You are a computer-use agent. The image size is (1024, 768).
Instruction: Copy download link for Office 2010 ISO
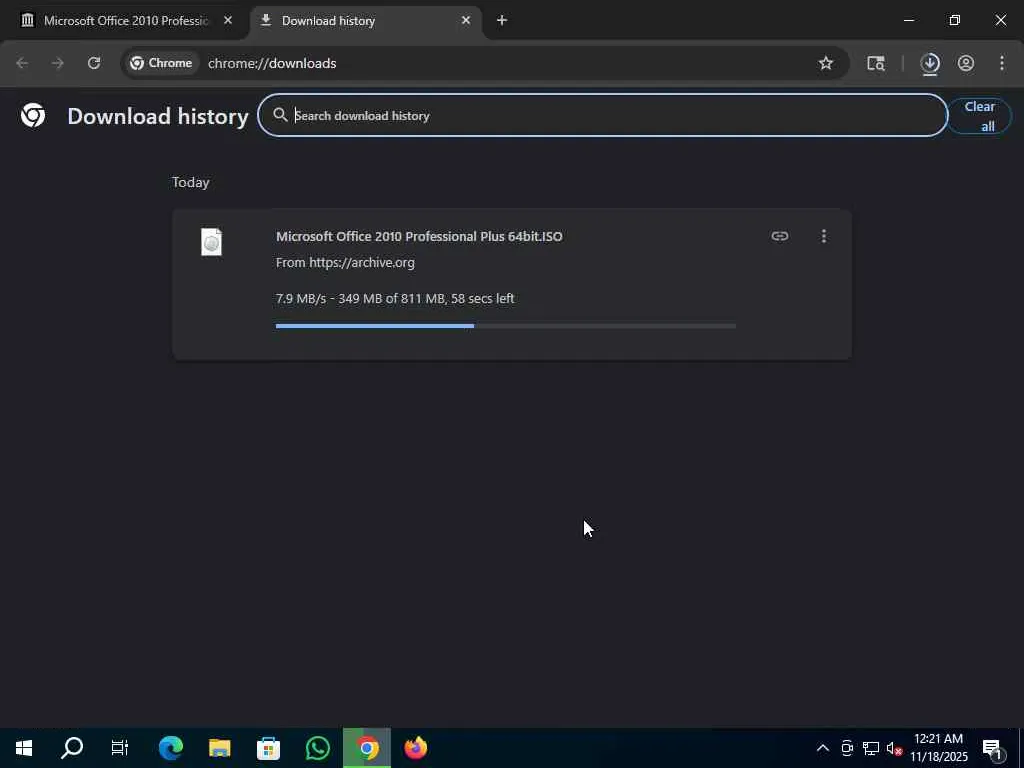780,236
